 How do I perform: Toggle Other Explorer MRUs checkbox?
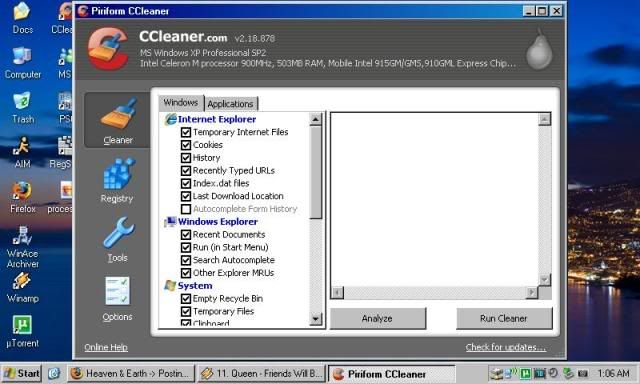coord(186,273)
